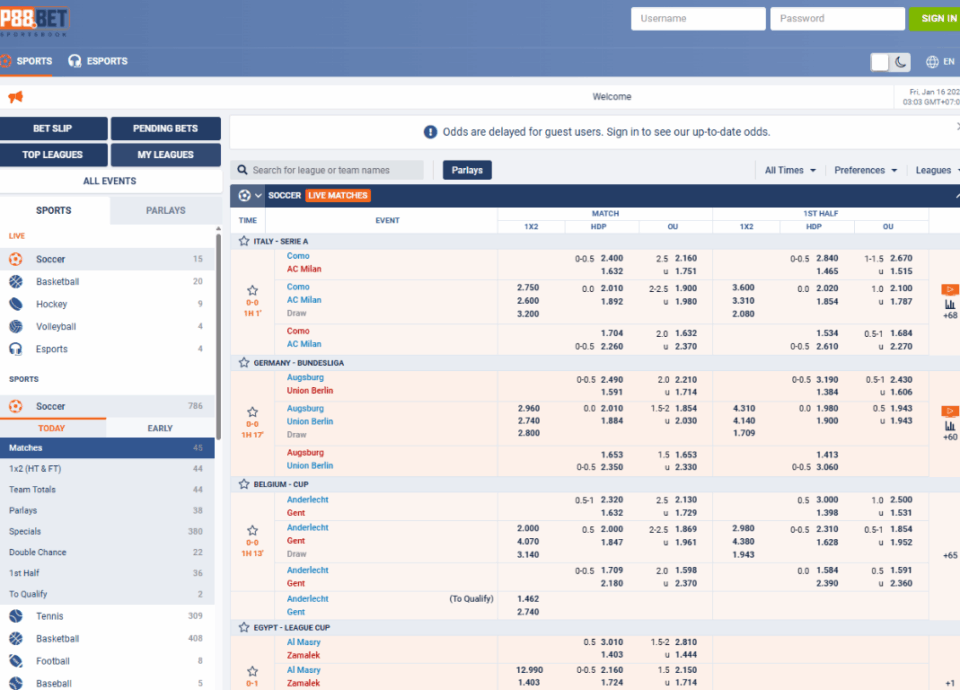Click the globe language icon
Screen dimensions: 960x690
pos(932,62)
